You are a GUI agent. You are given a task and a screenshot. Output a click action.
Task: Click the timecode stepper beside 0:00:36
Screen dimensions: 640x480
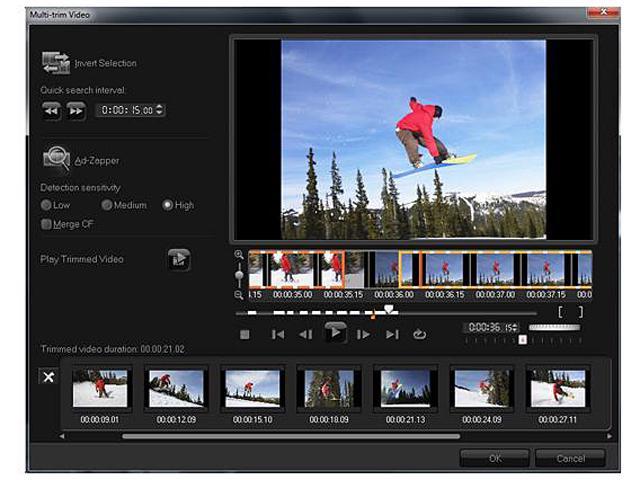[x=514, y=328]
